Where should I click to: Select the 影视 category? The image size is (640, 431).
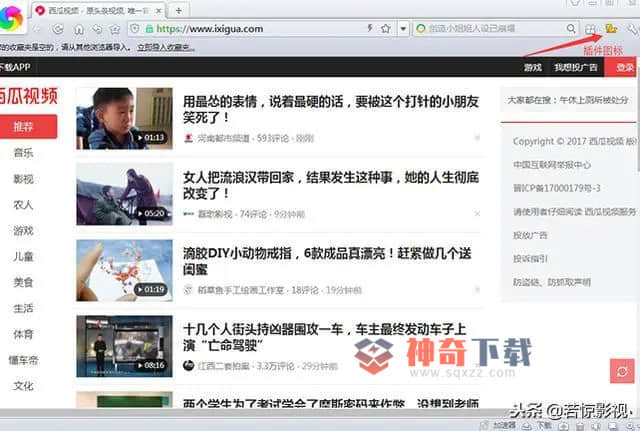click(23, 179)
